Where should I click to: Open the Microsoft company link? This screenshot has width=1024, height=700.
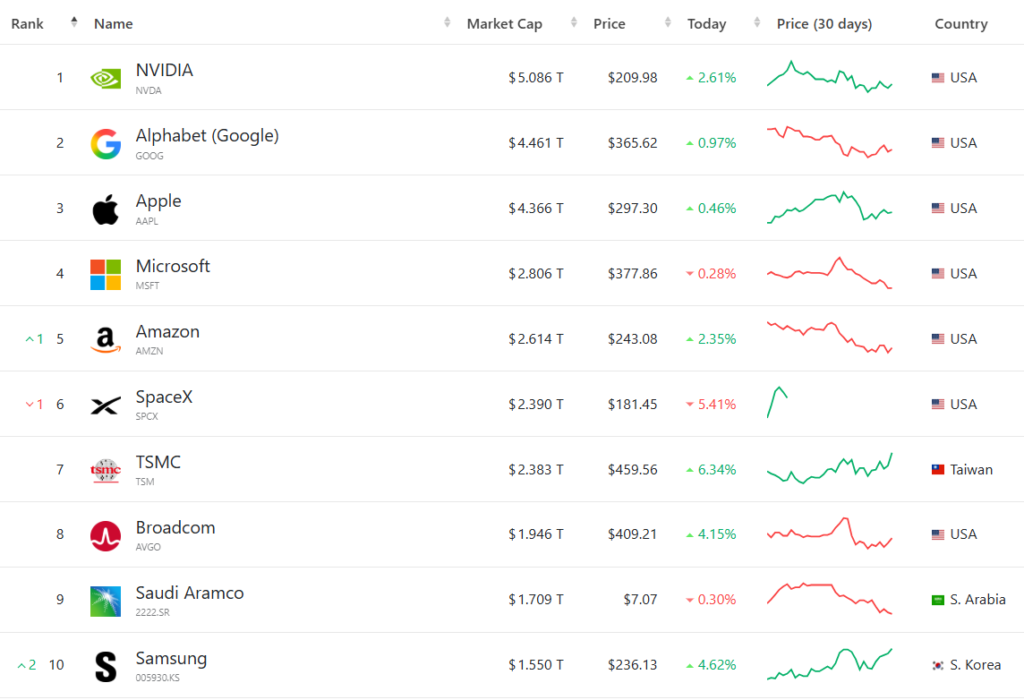point(172,266)
